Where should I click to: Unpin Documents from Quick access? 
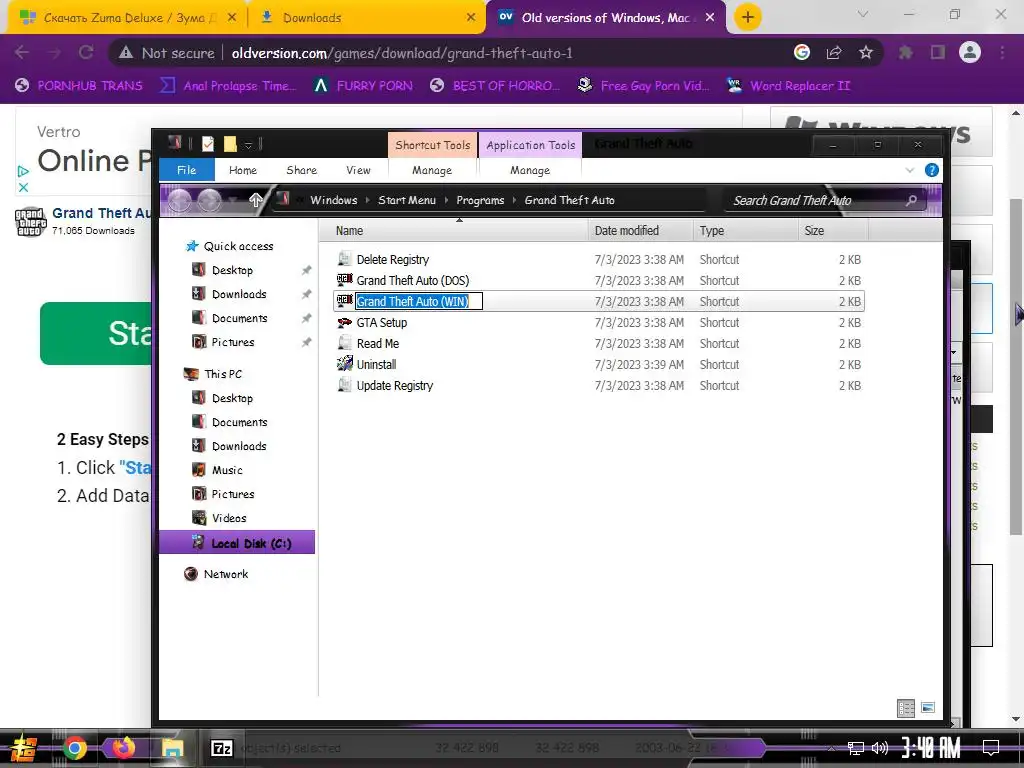306,319
